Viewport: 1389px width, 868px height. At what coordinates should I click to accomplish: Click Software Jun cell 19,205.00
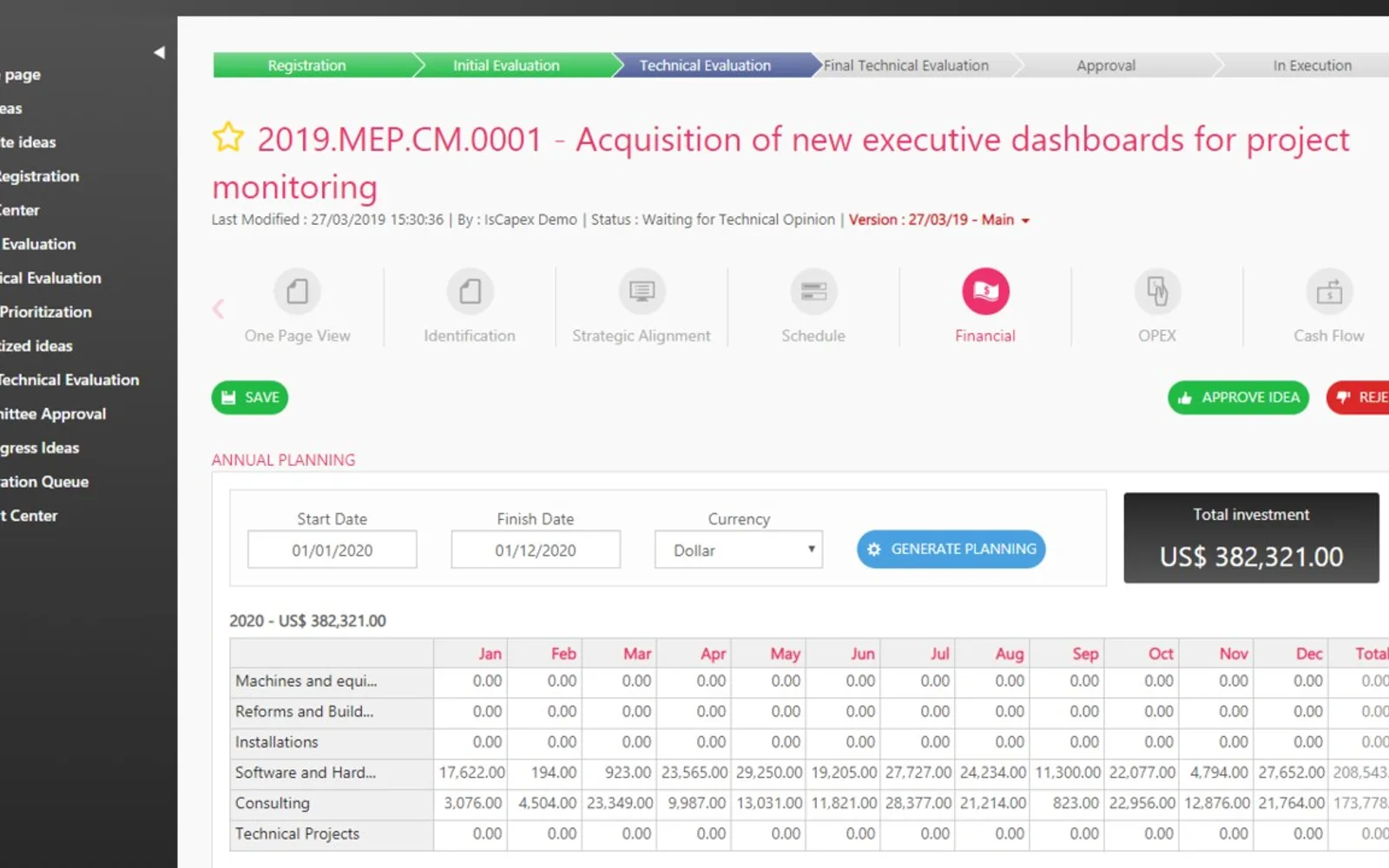[844, 773]
